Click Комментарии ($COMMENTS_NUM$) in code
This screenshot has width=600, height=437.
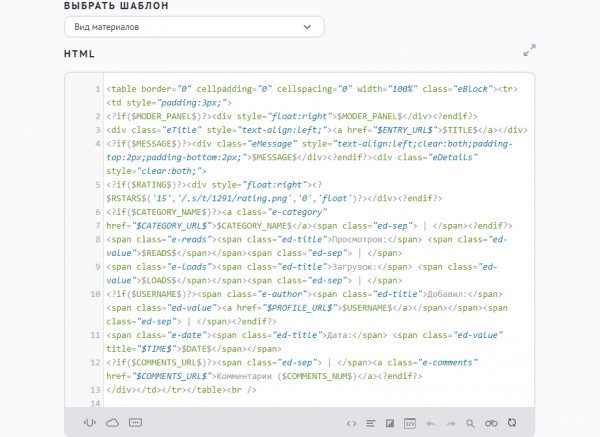click(x=287, y=376)
